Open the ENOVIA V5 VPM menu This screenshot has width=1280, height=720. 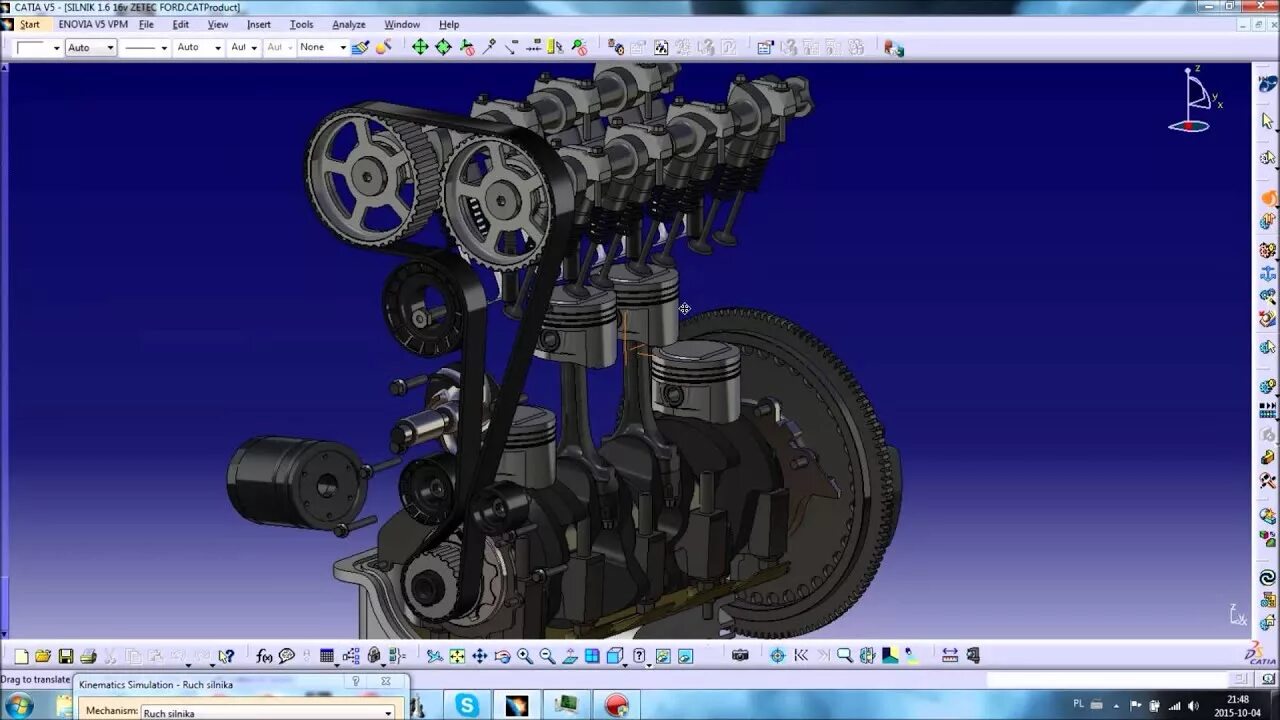(x=93, y=24)
